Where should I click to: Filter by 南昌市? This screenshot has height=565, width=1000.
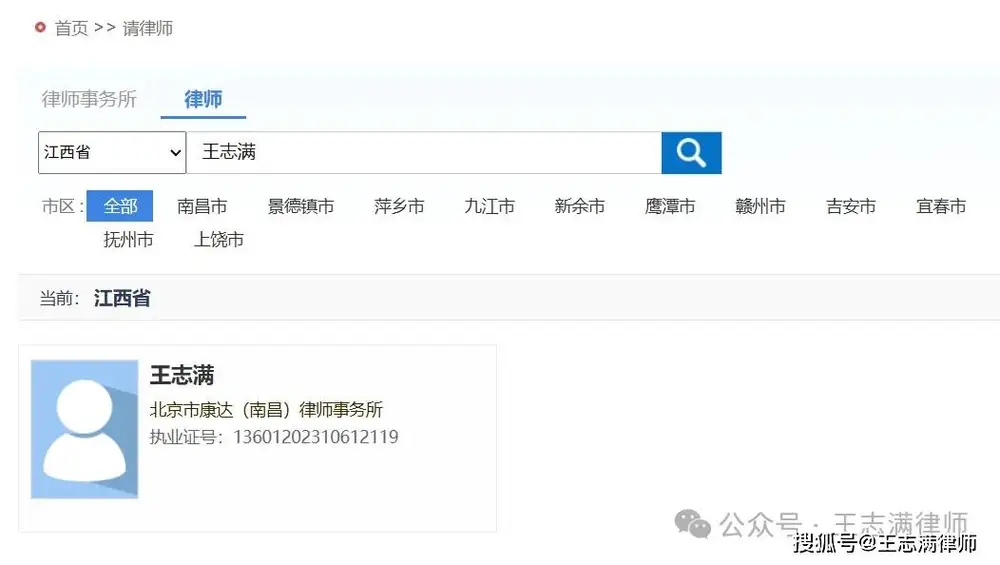[x=202, y=206]
